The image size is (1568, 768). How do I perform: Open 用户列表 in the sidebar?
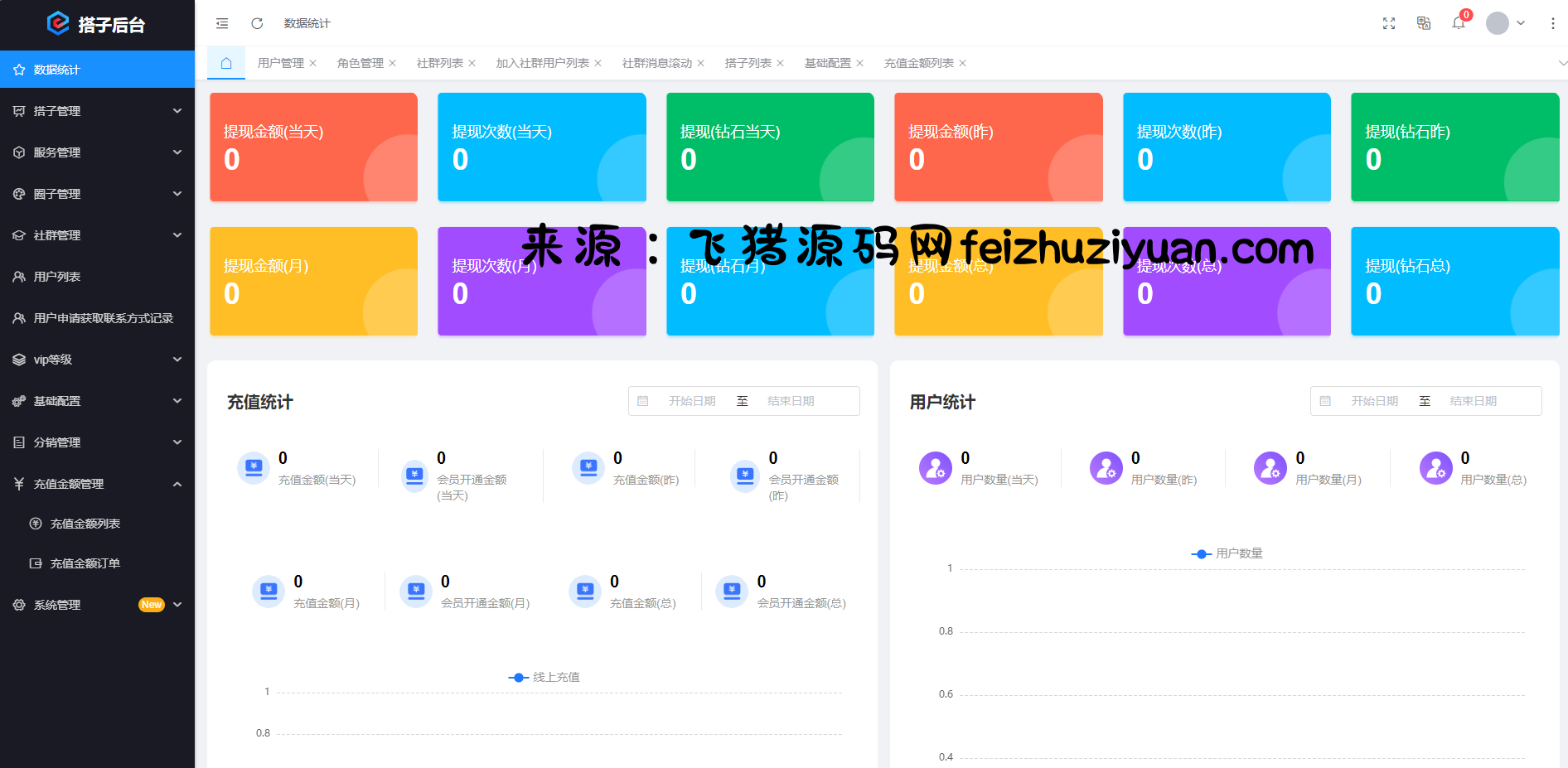(x=57, y=277)
